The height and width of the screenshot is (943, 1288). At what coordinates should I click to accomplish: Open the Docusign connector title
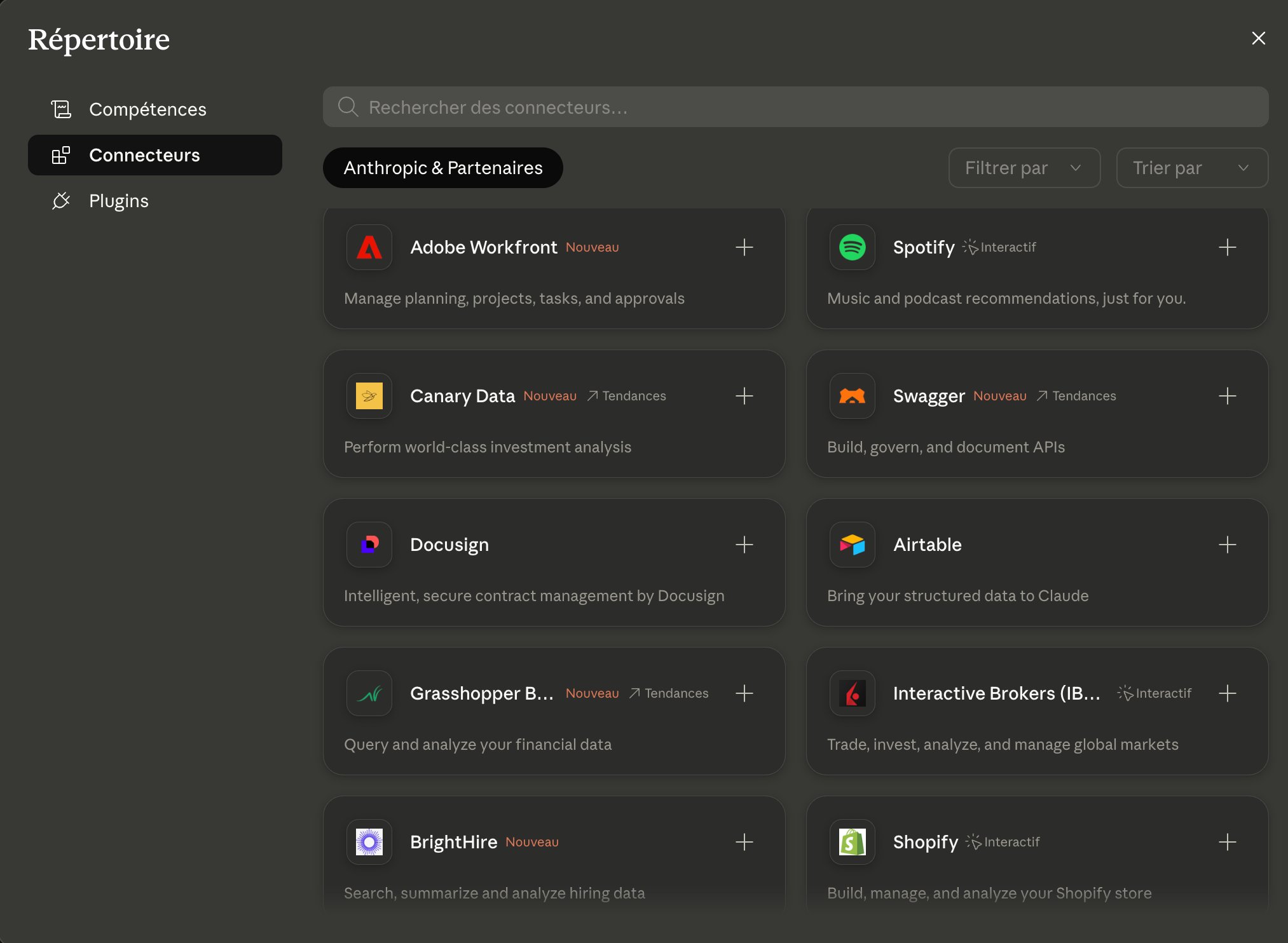point(449,545)
